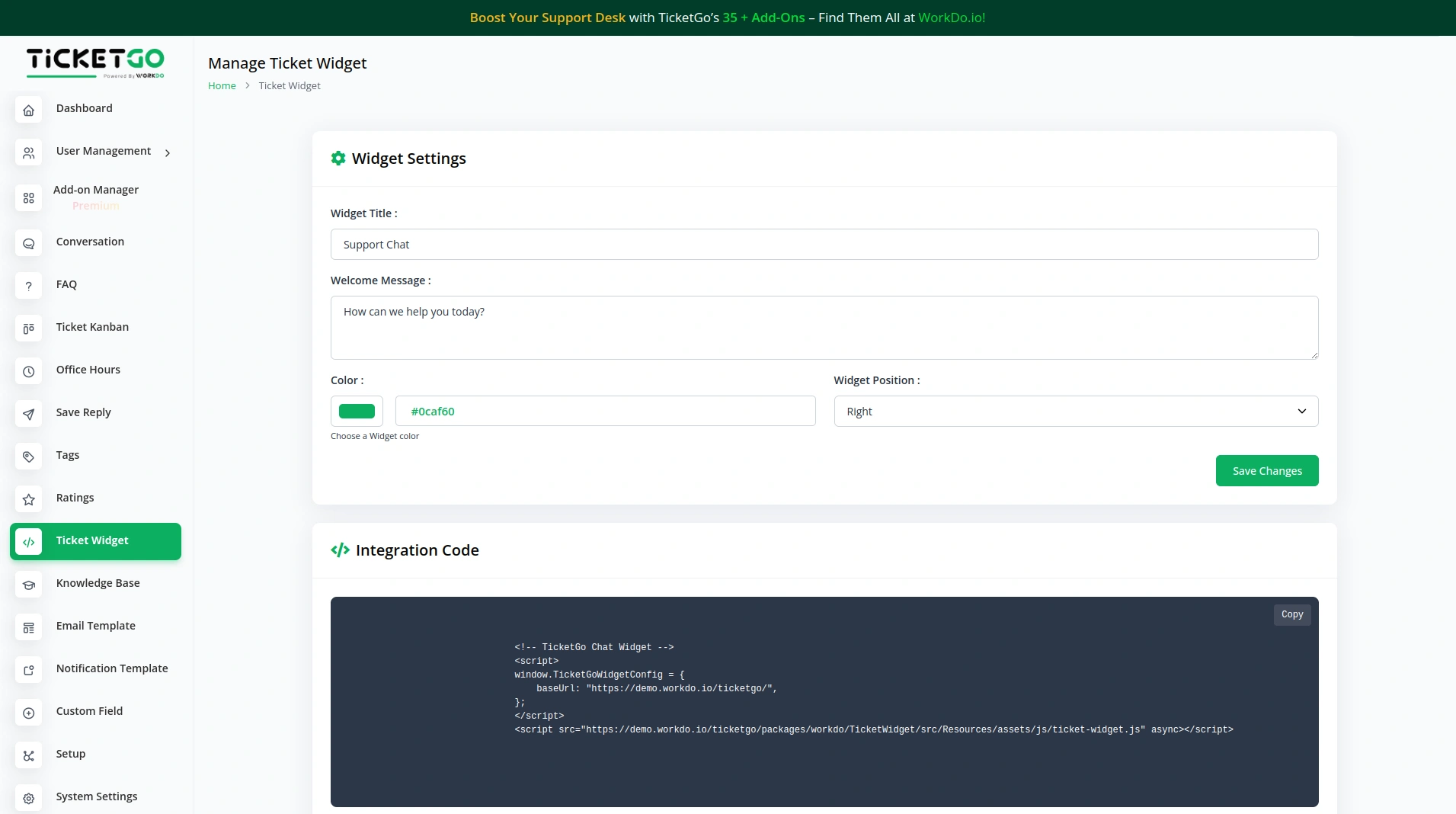The height and width of the screenshot is (814, 1456).
Task: Open the Knowledge Base graduation cap icon
Action: (28, 585)
